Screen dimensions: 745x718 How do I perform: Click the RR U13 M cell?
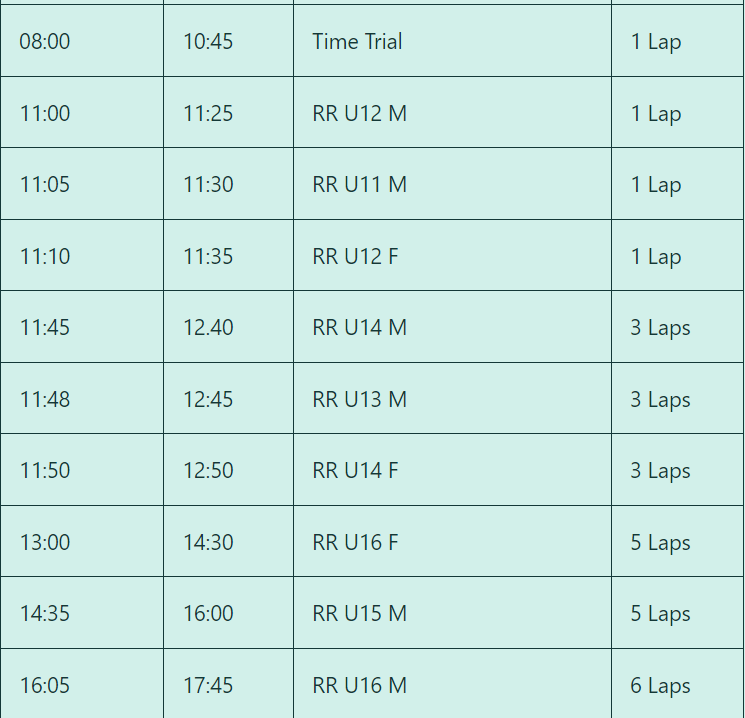[452, 399]
